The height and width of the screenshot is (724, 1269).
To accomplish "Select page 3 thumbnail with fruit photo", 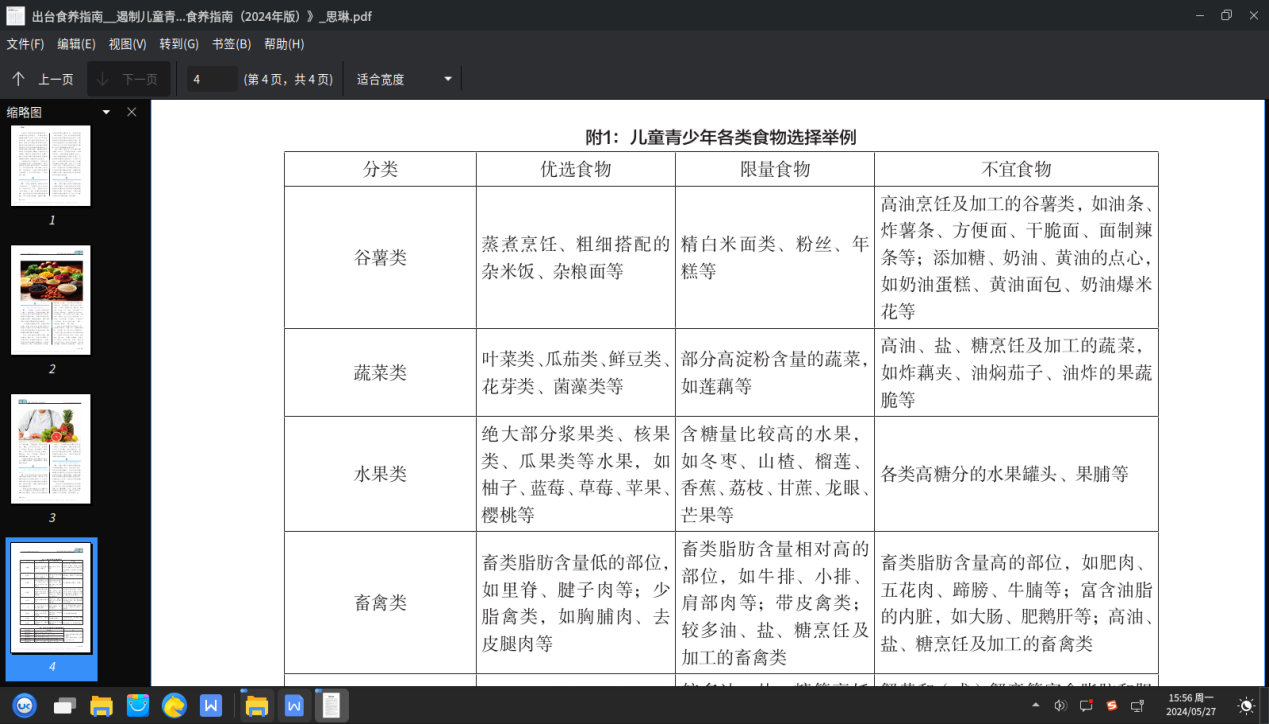I will pos(51,448).
